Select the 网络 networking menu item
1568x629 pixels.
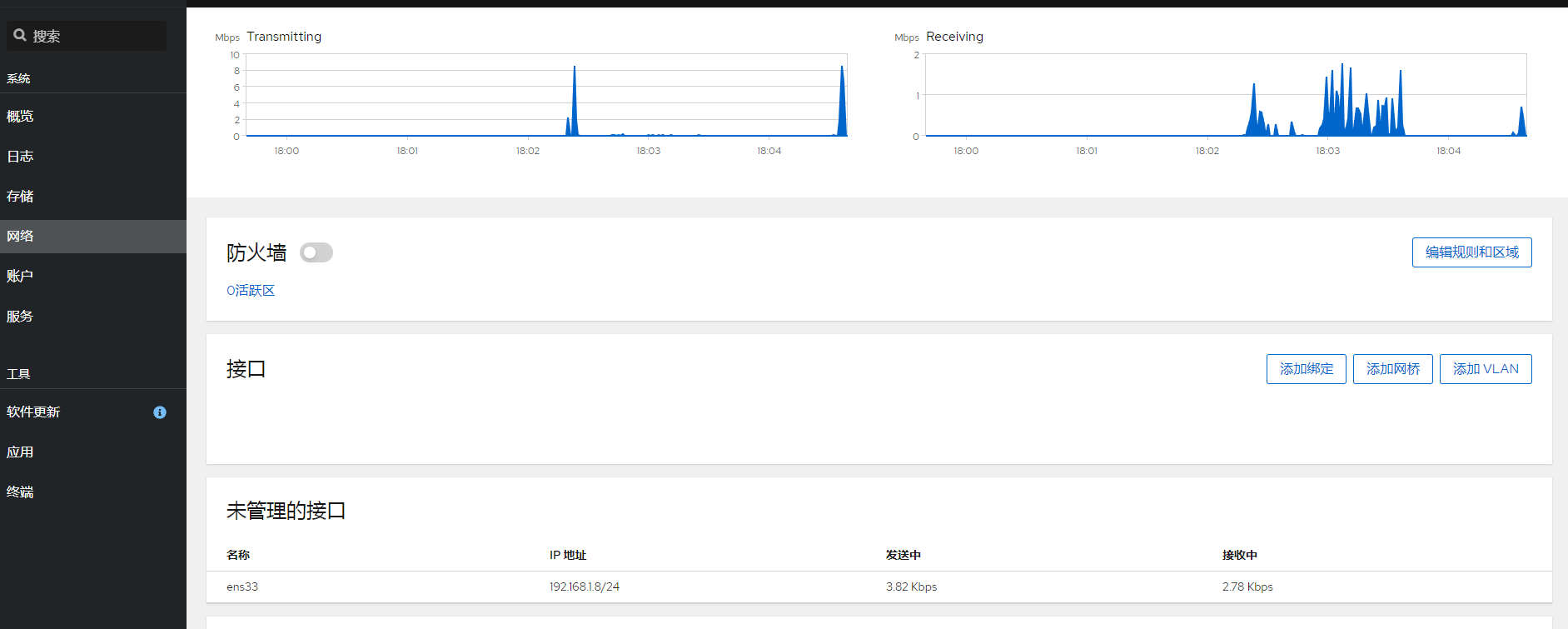pos(93,237)
